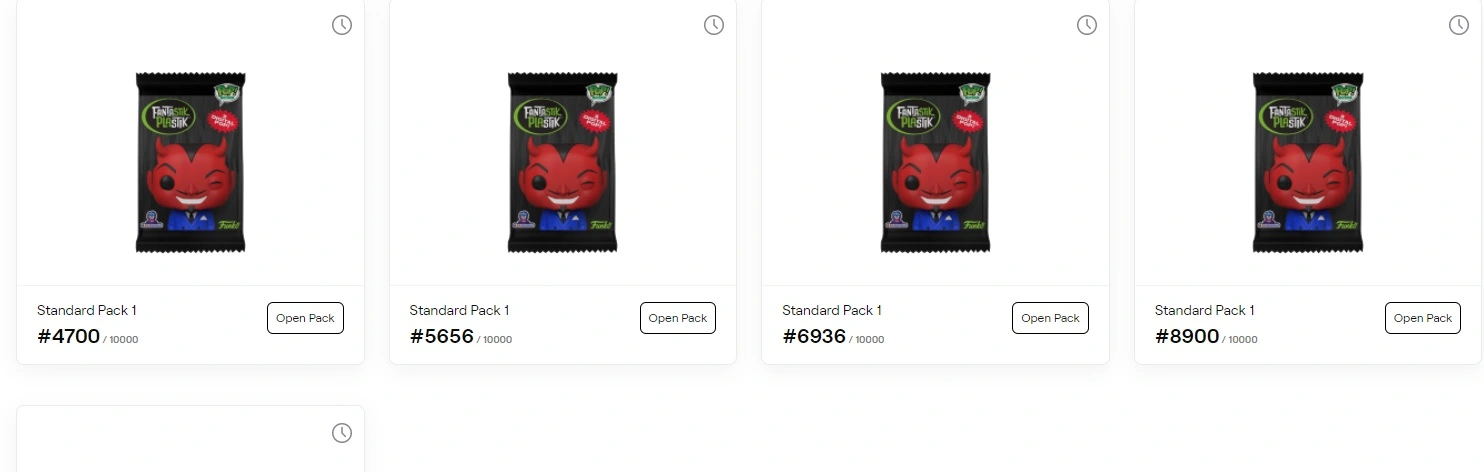Select the pack image above #6936

click(x=935, y=162)
